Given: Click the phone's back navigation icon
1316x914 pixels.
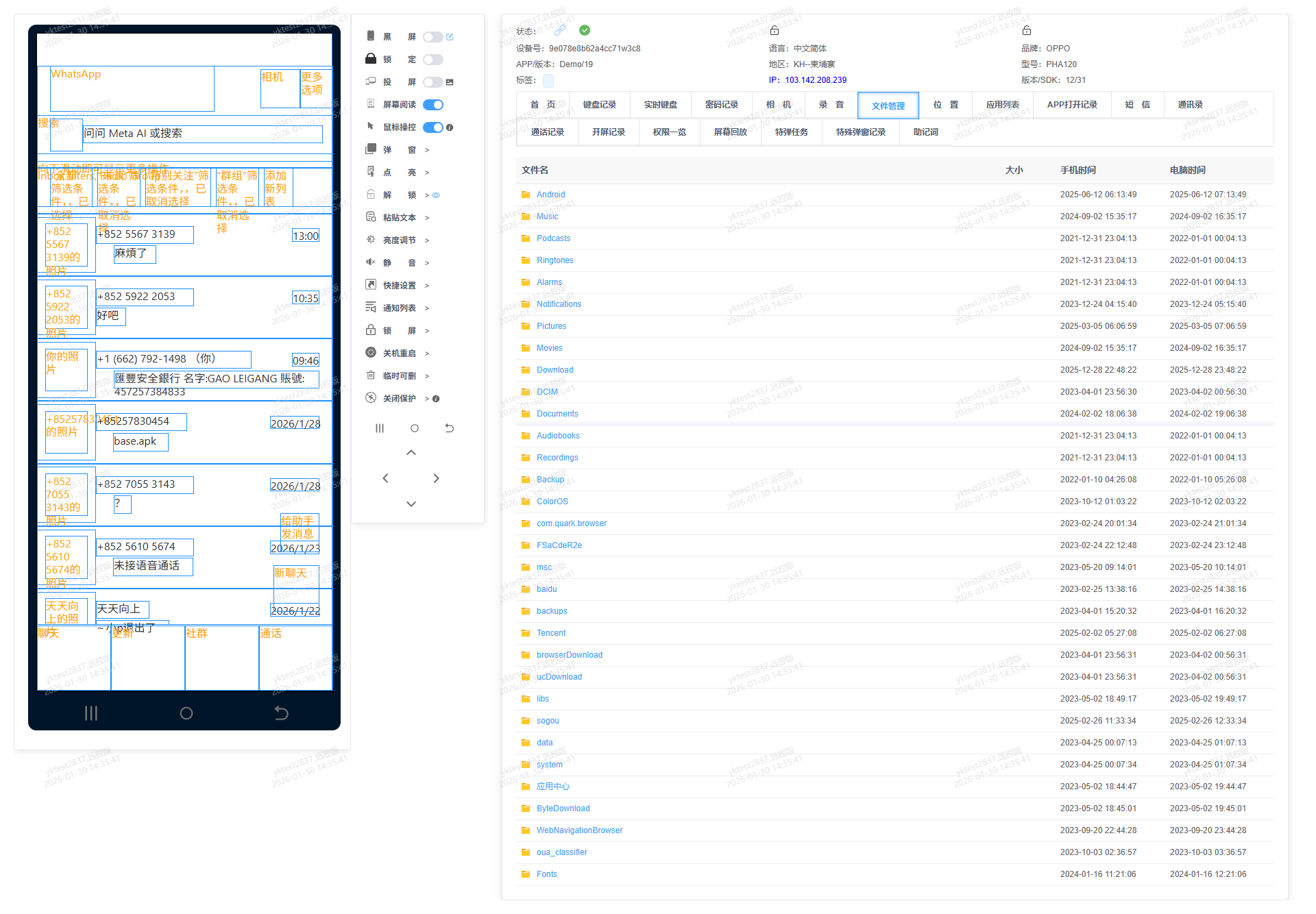Looking at the screenshot, I should [281, 713].
